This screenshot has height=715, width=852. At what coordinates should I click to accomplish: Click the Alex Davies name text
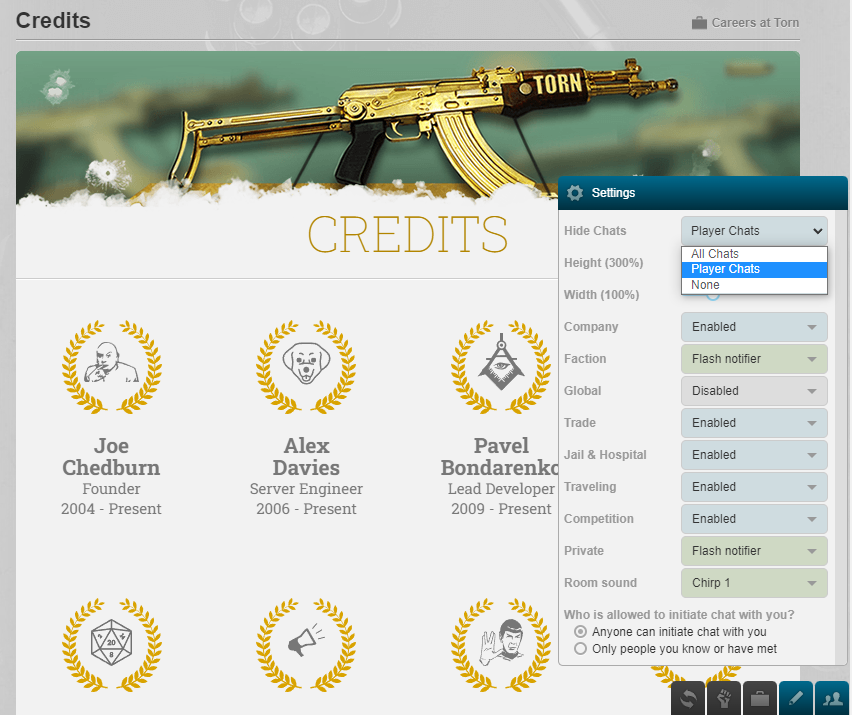[306, 456]
